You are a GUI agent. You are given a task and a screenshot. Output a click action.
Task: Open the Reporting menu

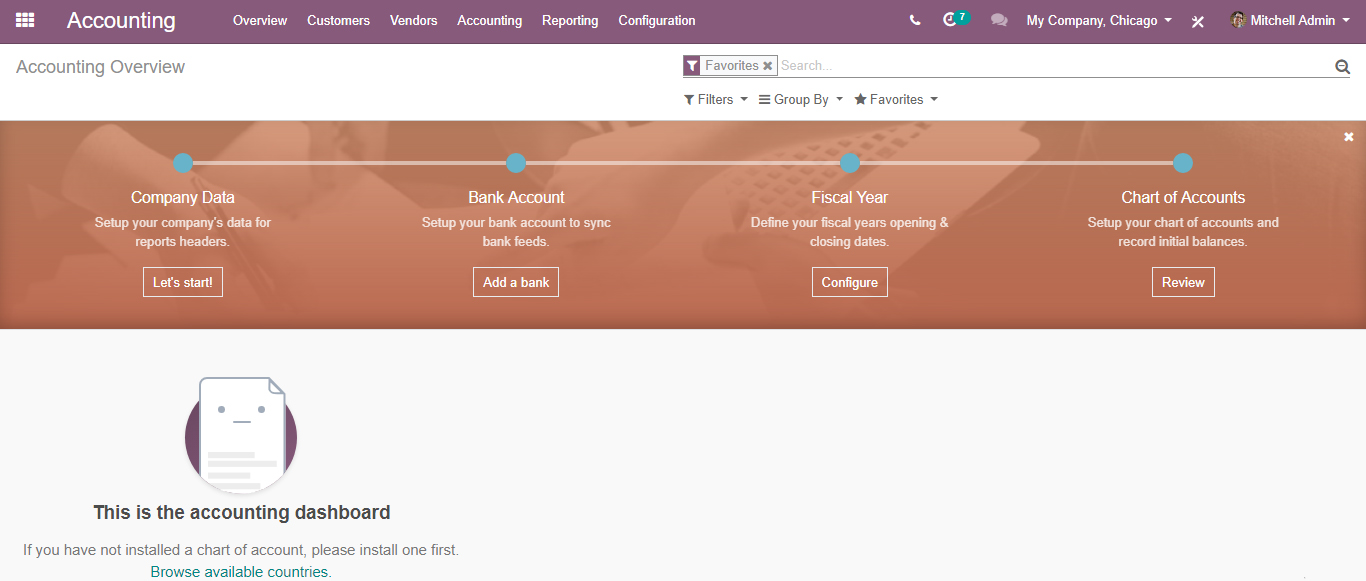tap(570, 20)
